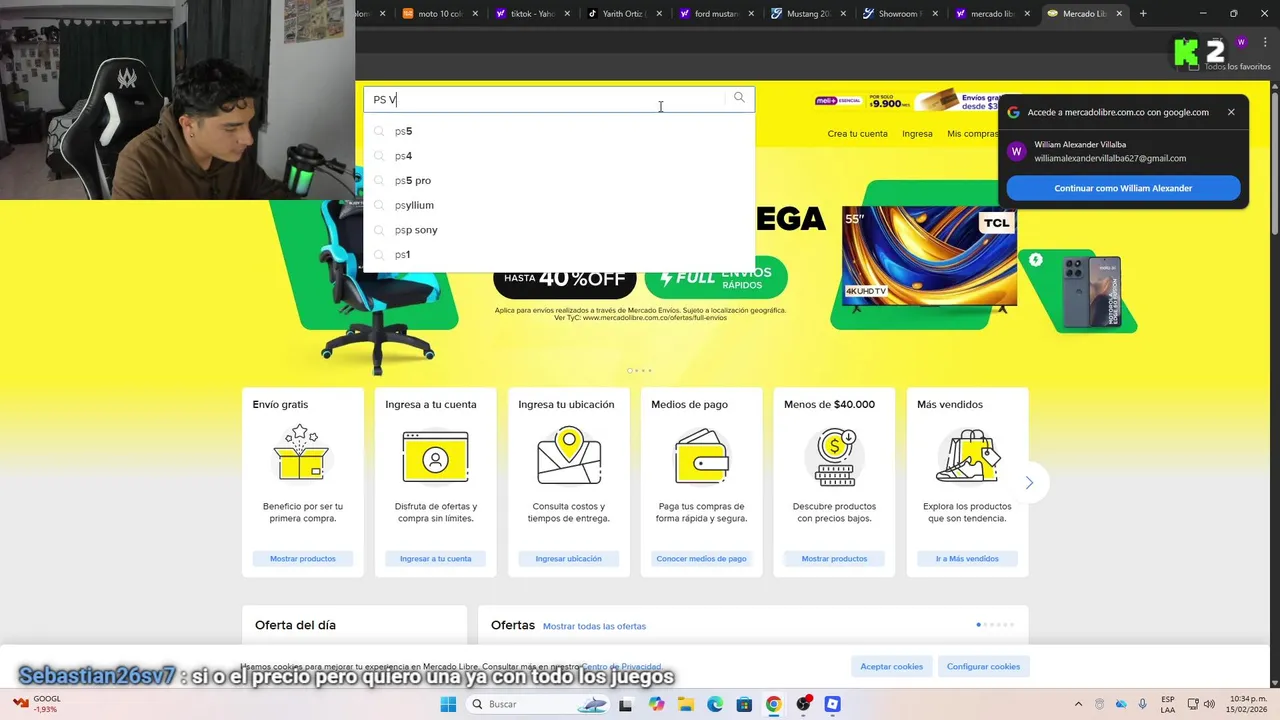Open a new browser tab with plus button

1143,14
